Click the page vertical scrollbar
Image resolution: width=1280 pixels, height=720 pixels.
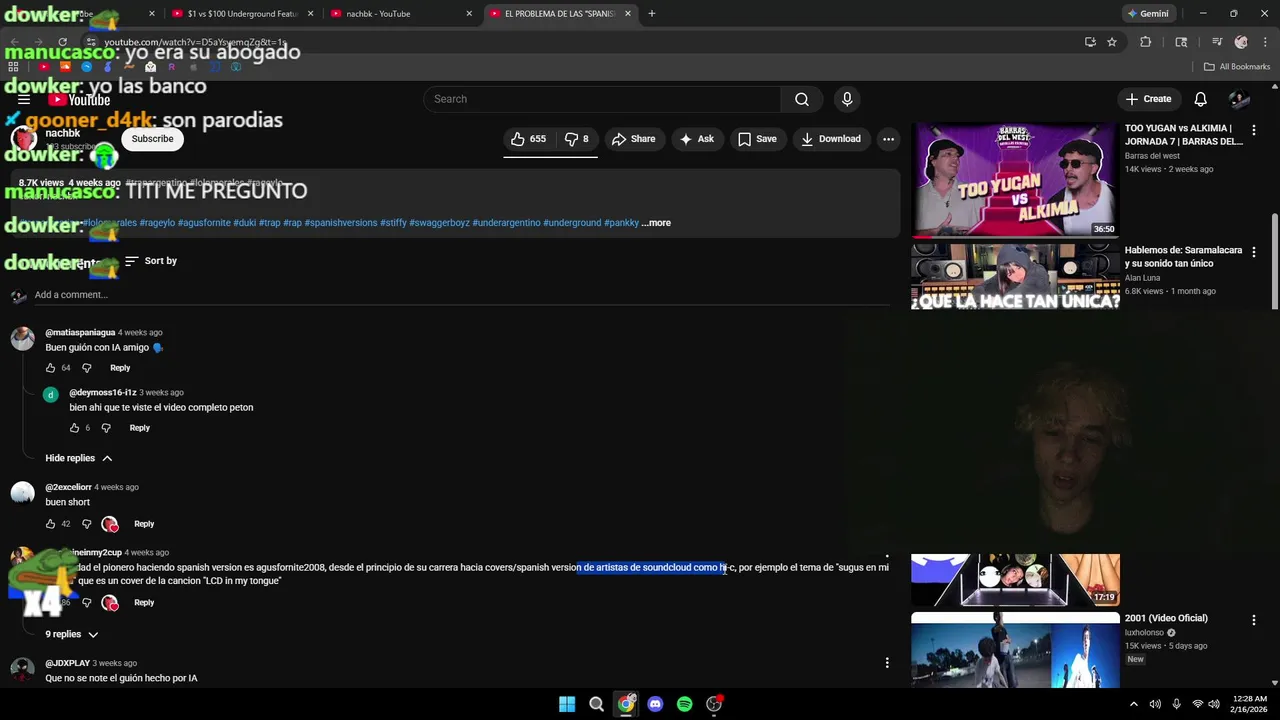pyautogui.click(x=1274, y=262)
